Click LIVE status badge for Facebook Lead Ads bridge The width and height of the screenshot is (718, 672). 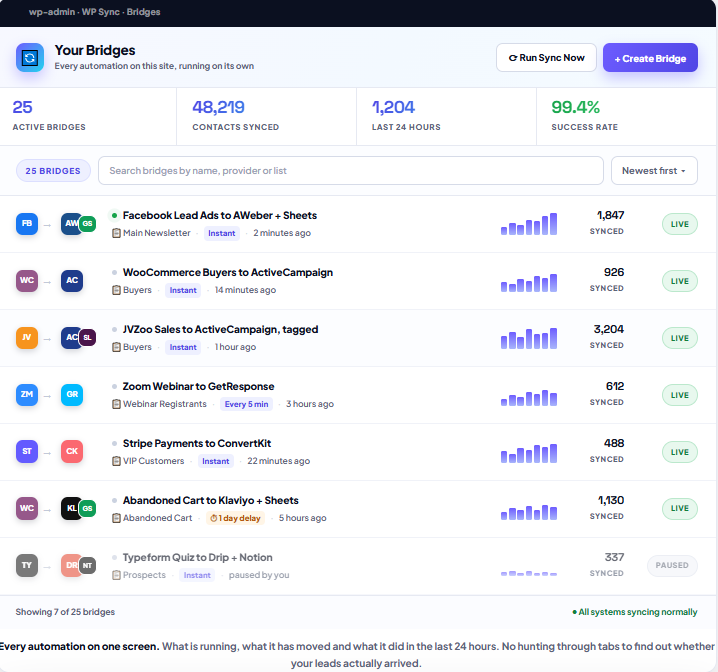click(680, 224)
